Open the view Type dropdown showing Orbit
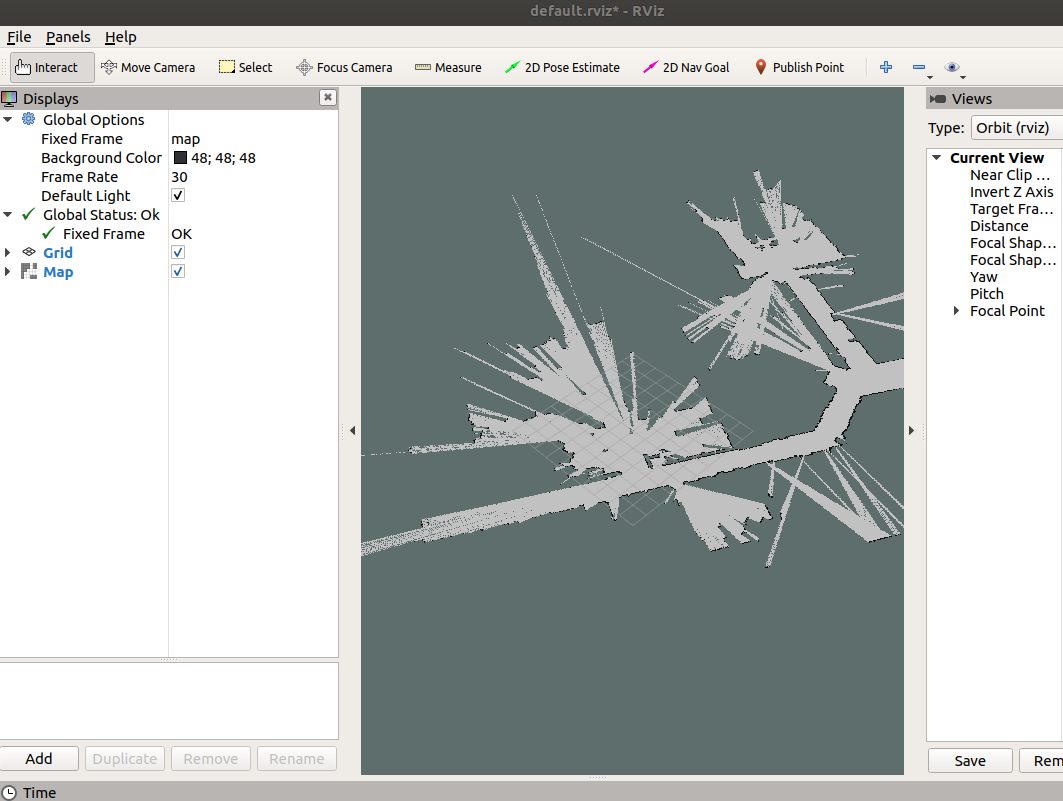 pyautogui.click(x=1016, y=127)
